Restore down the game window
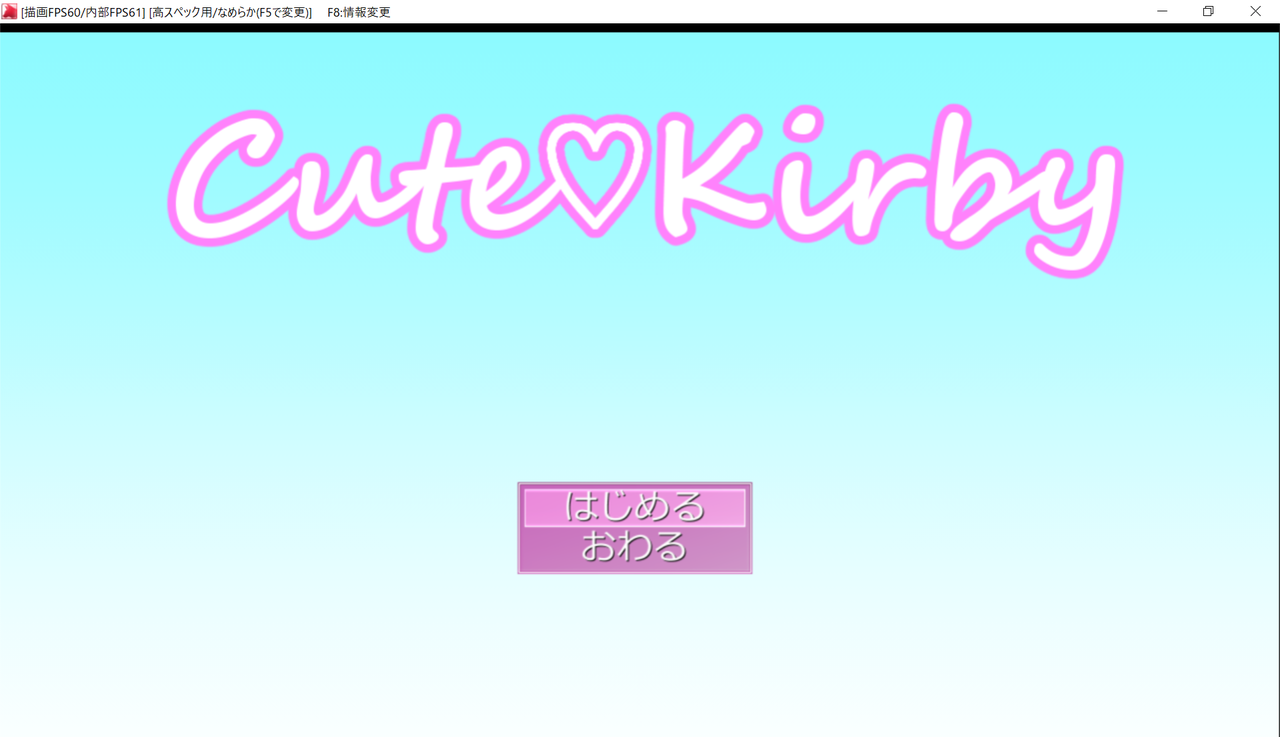 [1208, 12]
